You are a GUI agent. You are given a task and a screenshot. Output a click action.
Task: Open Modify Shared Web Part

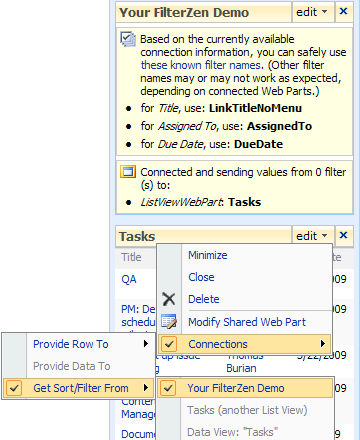(247, 322)
